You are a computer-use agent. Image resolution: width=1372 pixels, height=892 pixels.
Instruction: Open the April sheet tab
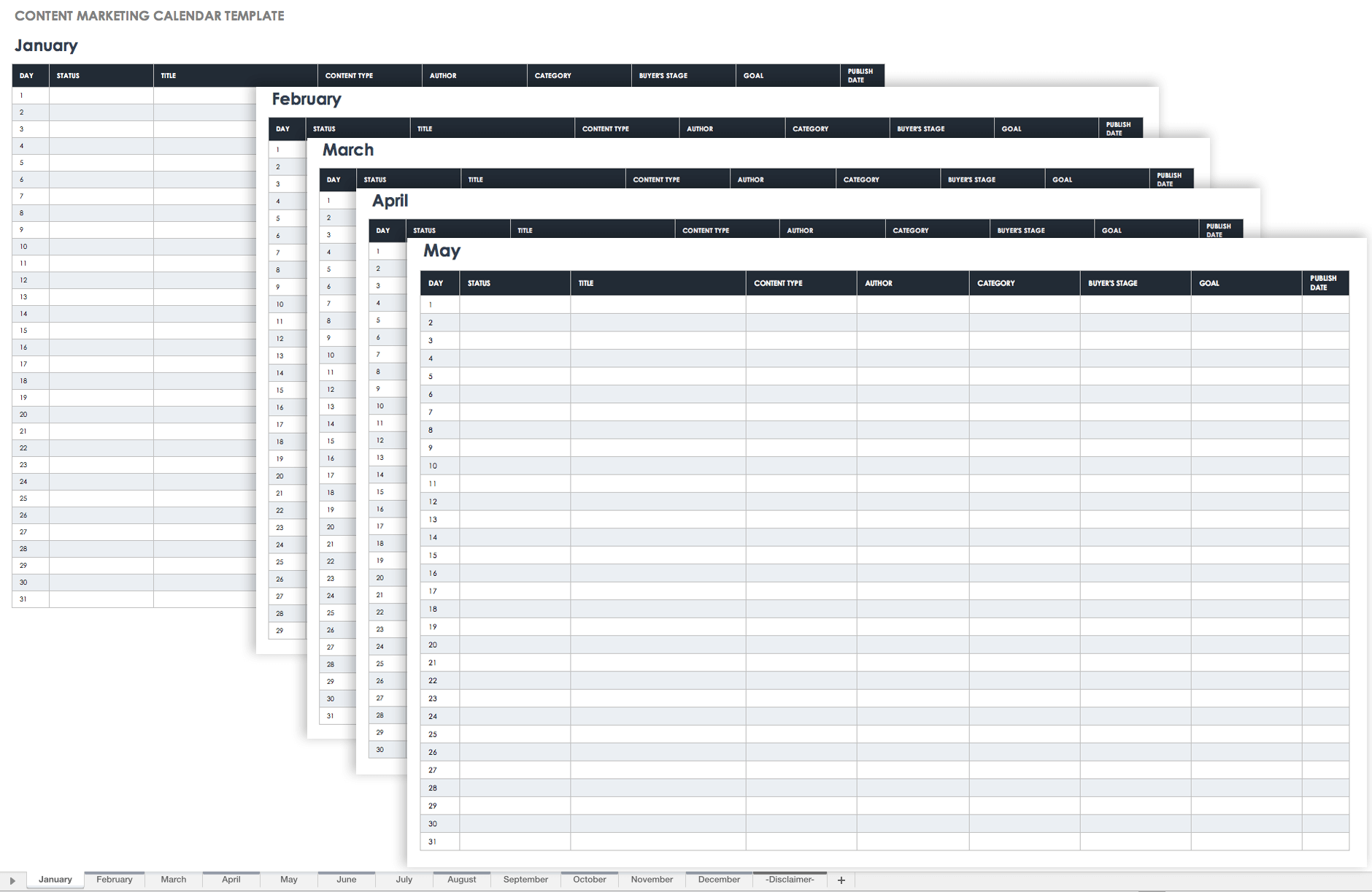[x=231, y=880]
